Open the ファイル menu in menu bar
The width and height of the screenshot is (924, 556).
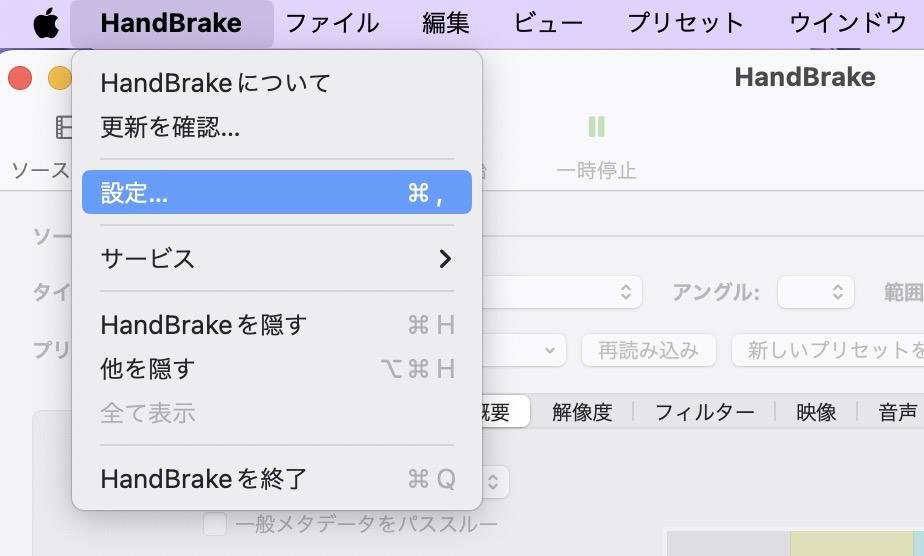coord(332,23)
